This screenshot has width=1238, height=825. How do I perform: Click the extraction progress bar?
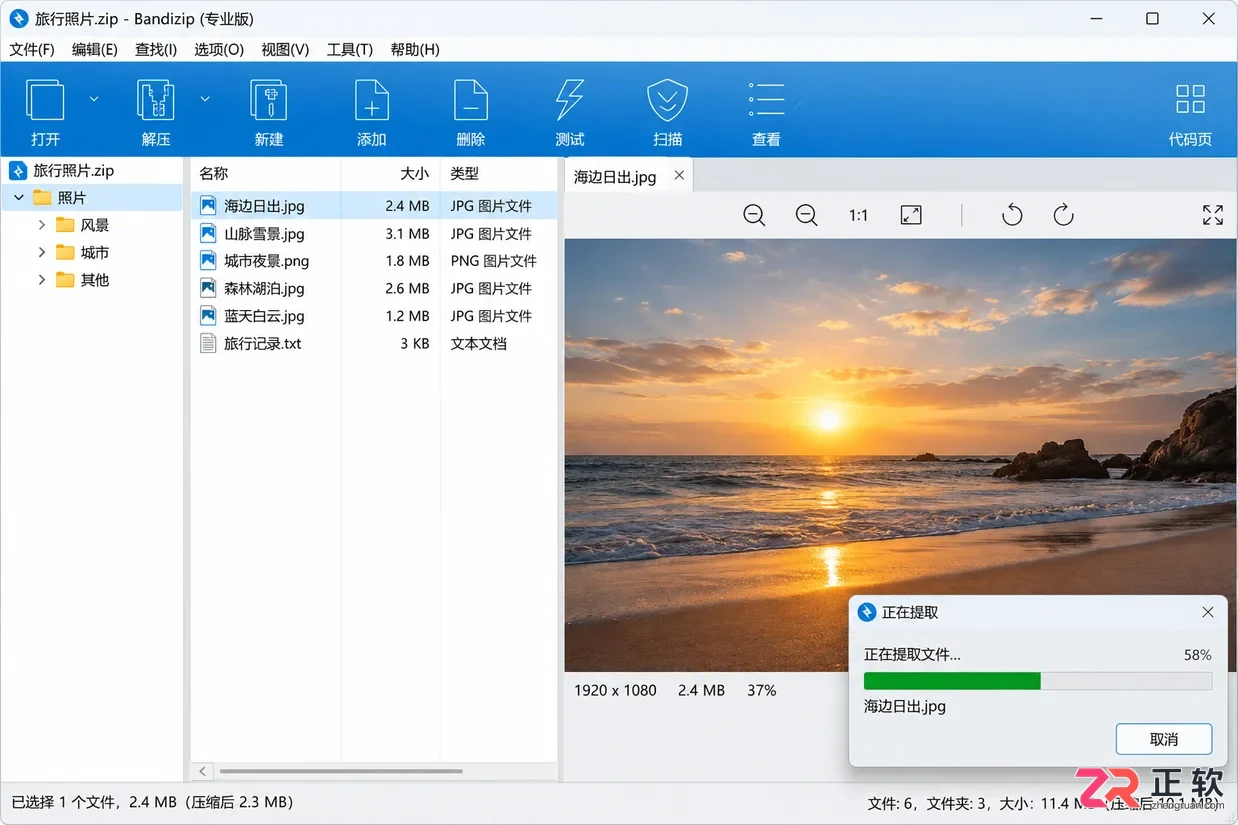[1038, 681]
